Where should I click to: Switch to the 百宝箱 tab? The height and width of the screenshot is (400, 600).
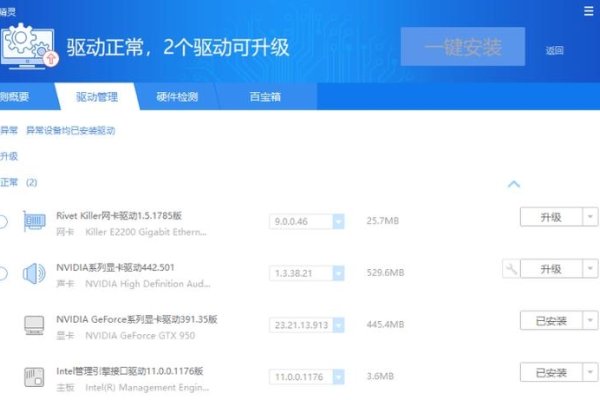(265, 97)
